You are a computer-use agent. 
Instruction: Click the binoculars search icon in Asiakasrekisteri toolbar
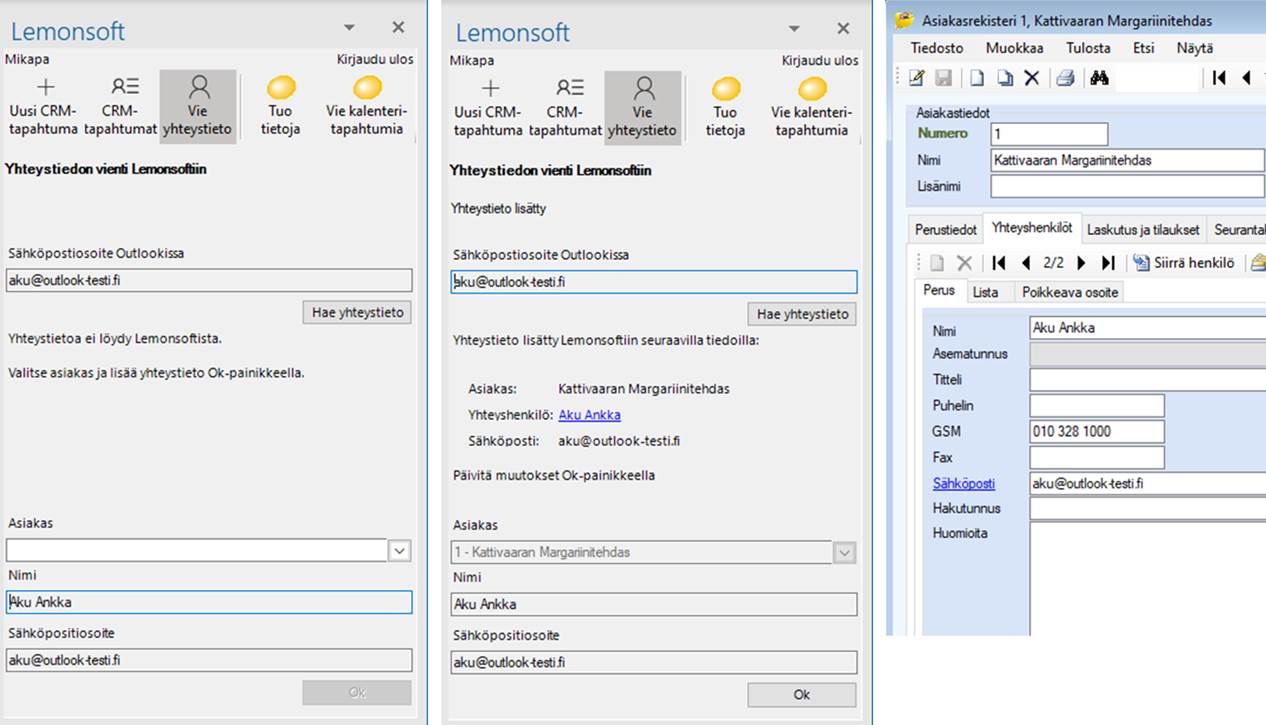1099,78
